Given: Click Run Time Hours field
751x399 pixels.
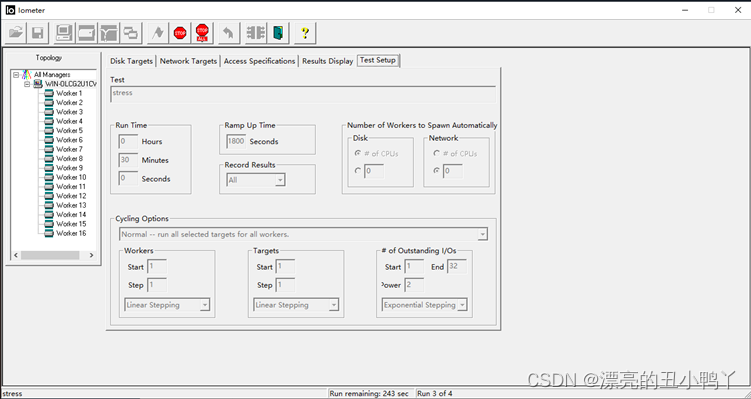Looking at the screenshot, I should click(x=128, y=141).
